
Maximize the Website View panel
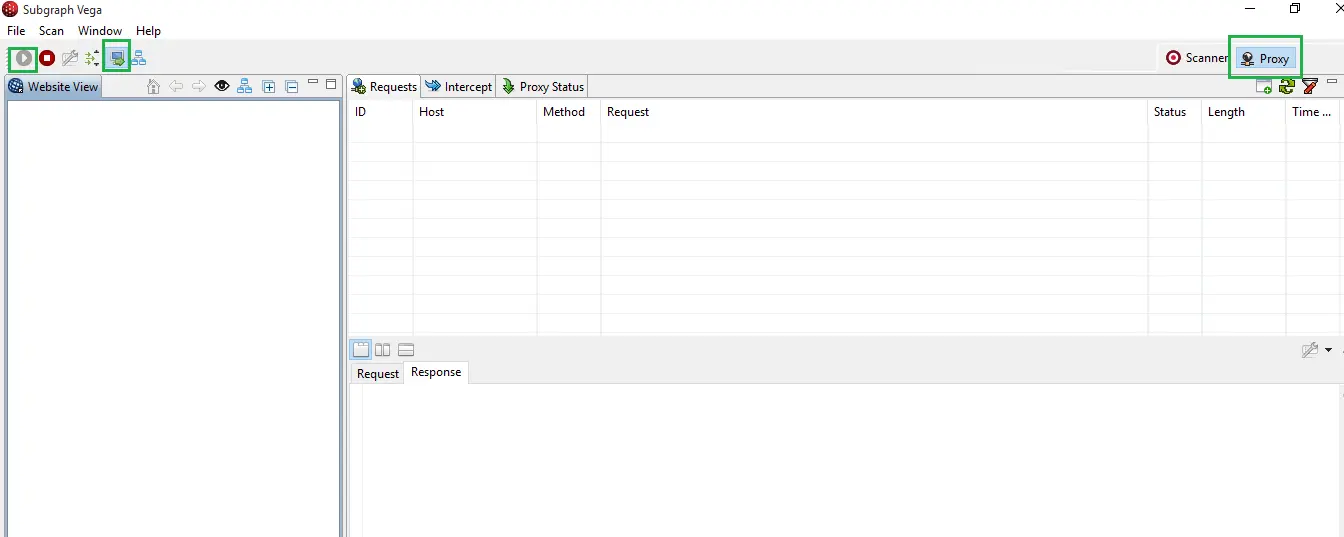(x=331, y=84)
